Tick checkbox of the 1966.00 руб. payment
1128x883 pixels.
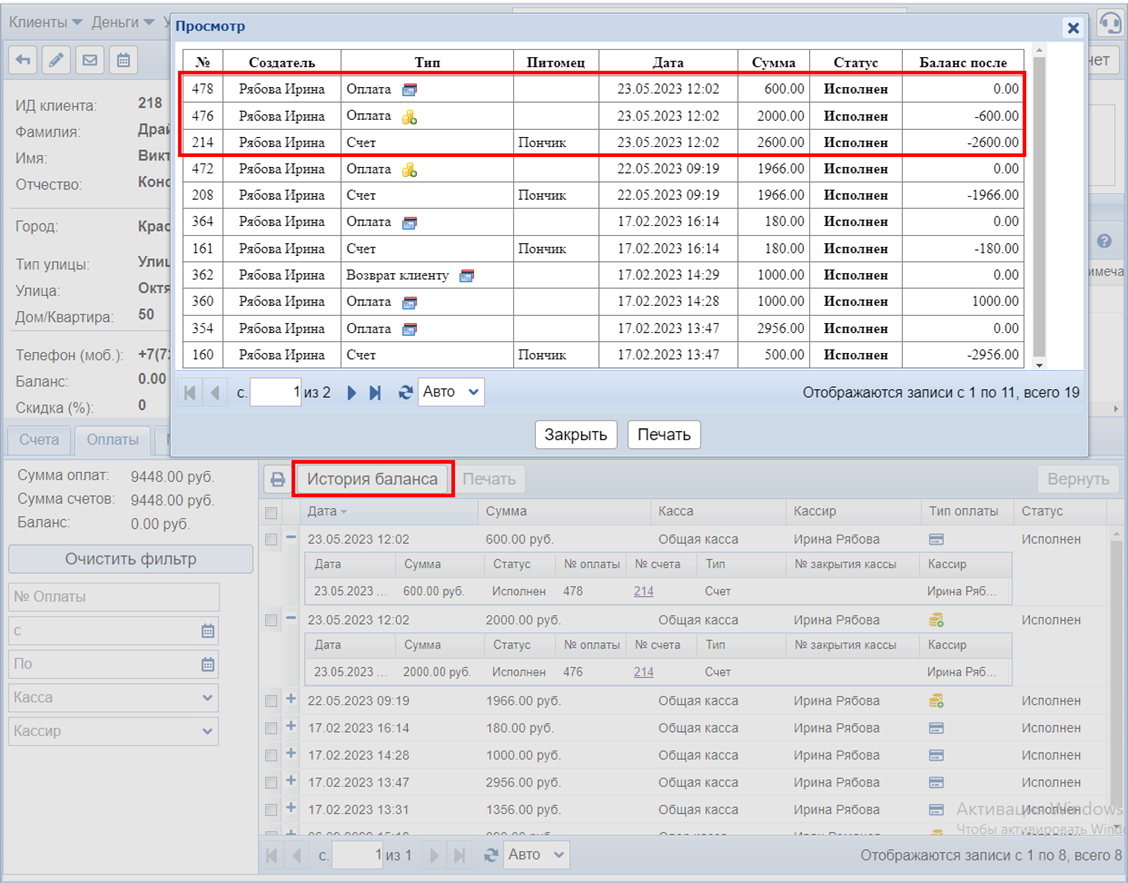pos(271,701)
